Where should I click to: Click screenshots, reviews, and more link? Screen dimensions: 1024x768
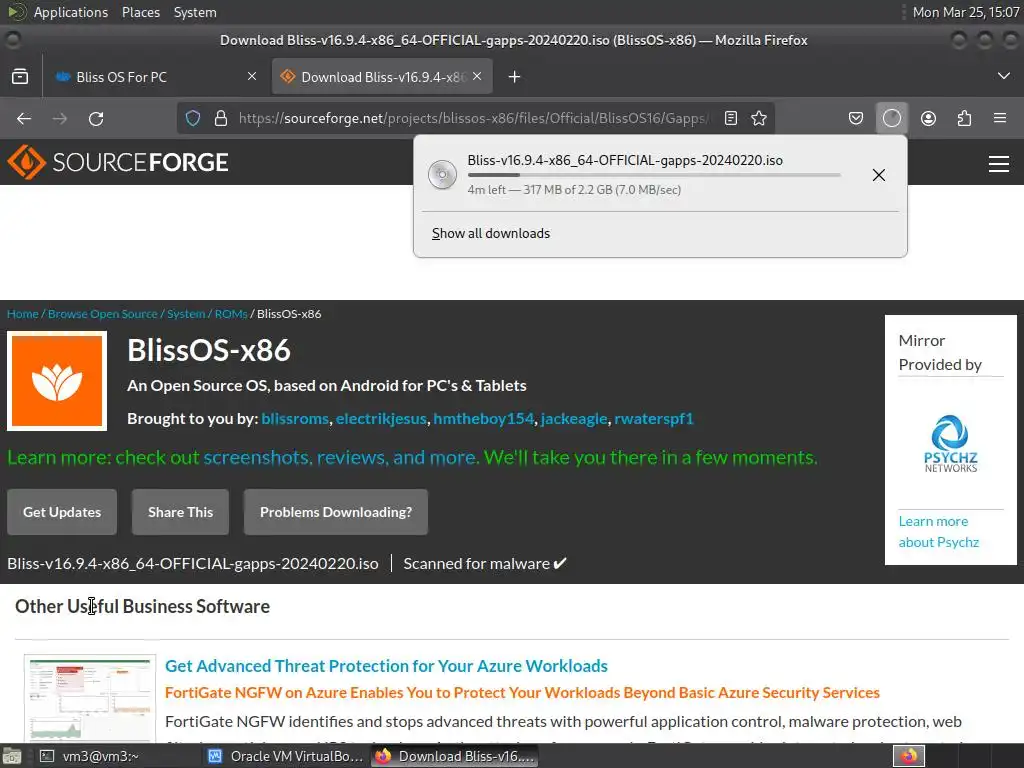tap(341, 457)
